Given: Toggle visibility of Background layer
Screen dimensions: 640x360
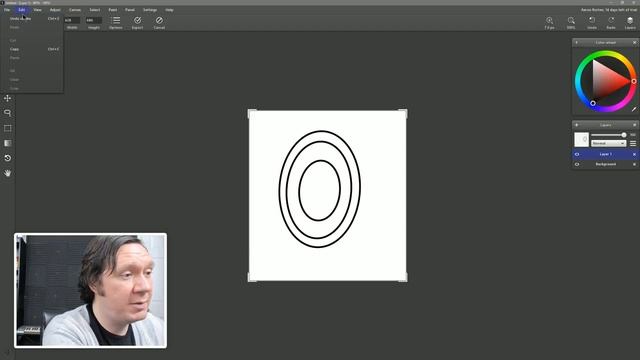Looking at the screenshot, I should 577,164.
